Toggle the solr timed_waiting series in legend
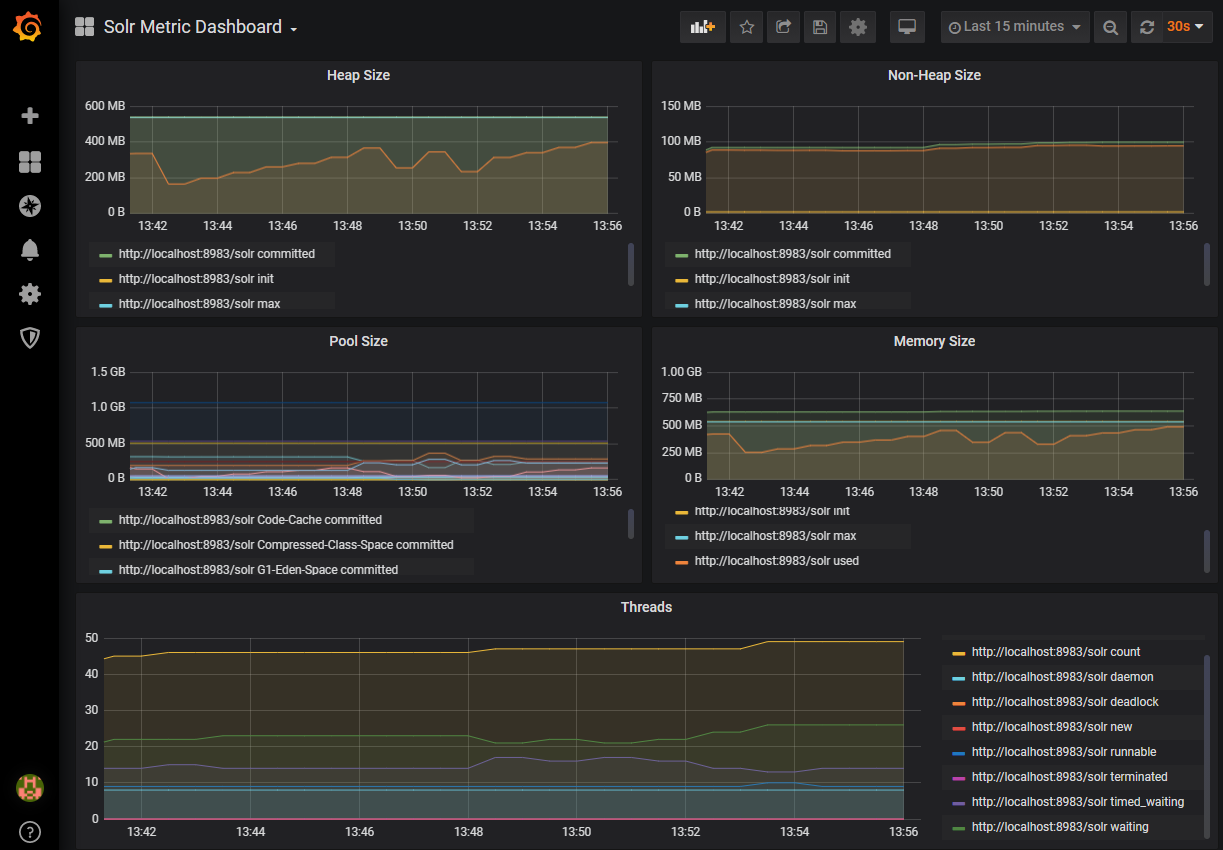1223x850 pixels. (1077, 802)
